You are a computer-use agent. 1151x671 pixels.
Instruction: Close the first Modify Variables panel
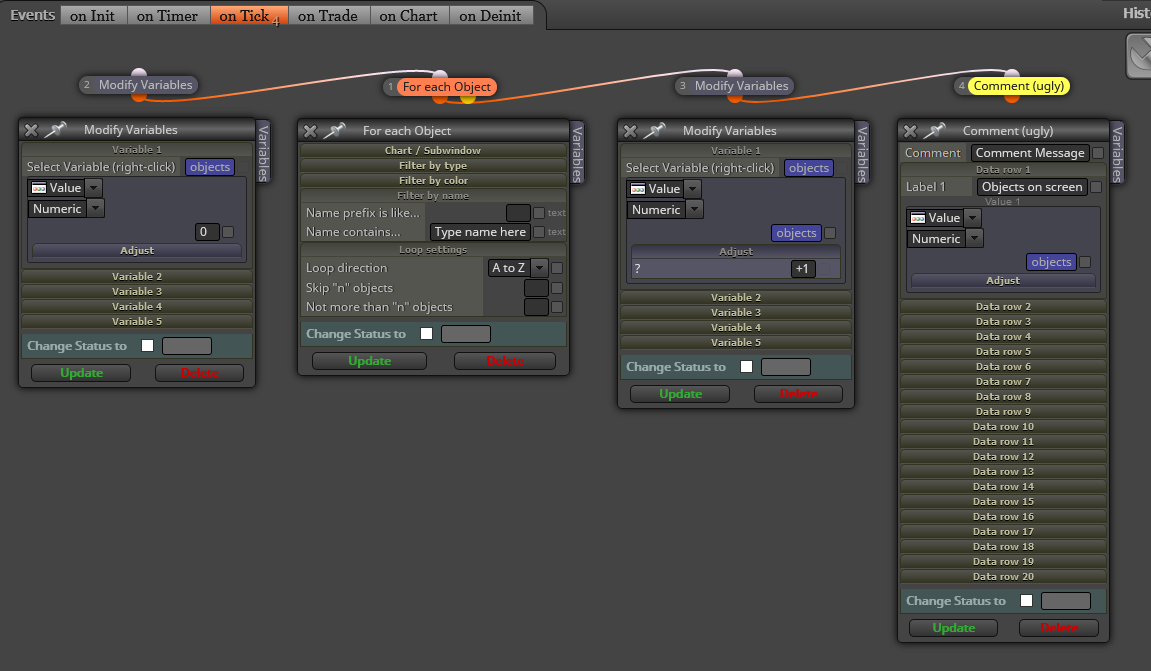tap(31, 130)
